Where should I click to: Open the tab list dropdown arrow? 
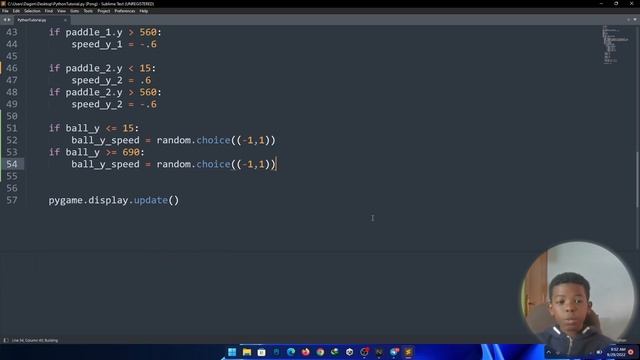coord(635,20)
